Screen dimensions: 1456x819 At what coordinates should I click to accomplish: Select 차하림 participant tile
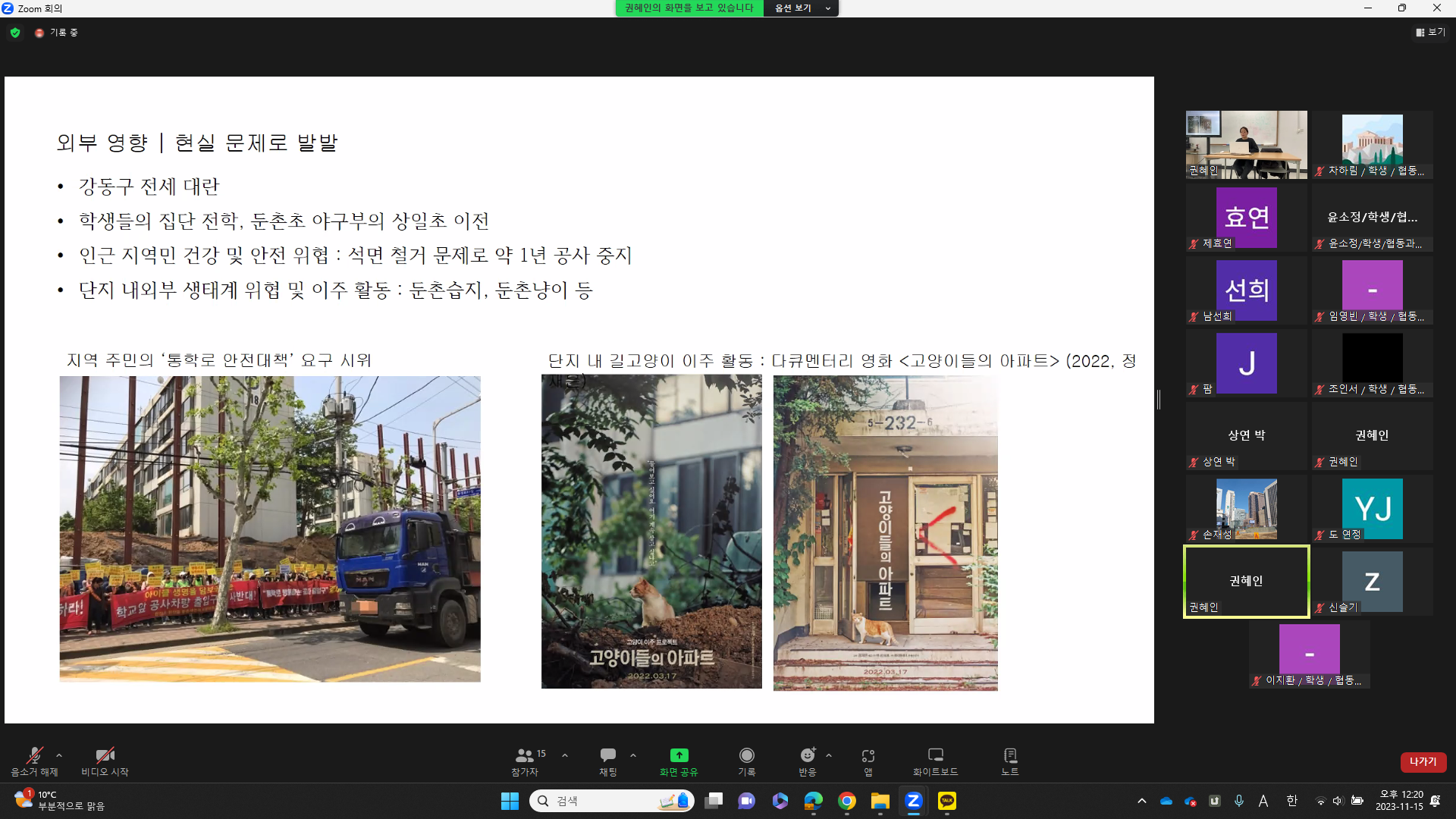pos(1373,145)
